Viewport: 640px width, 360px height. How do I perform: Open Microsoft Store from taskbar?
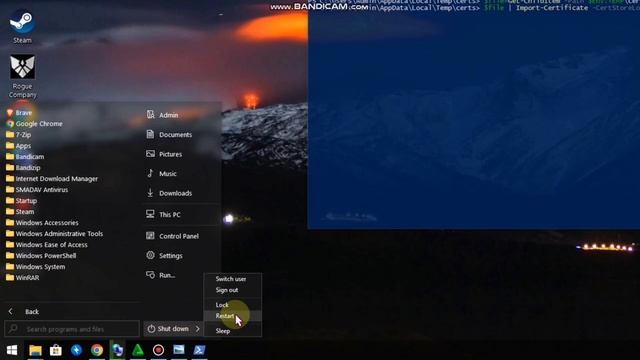pyautogui.click(x=56, y=350)
